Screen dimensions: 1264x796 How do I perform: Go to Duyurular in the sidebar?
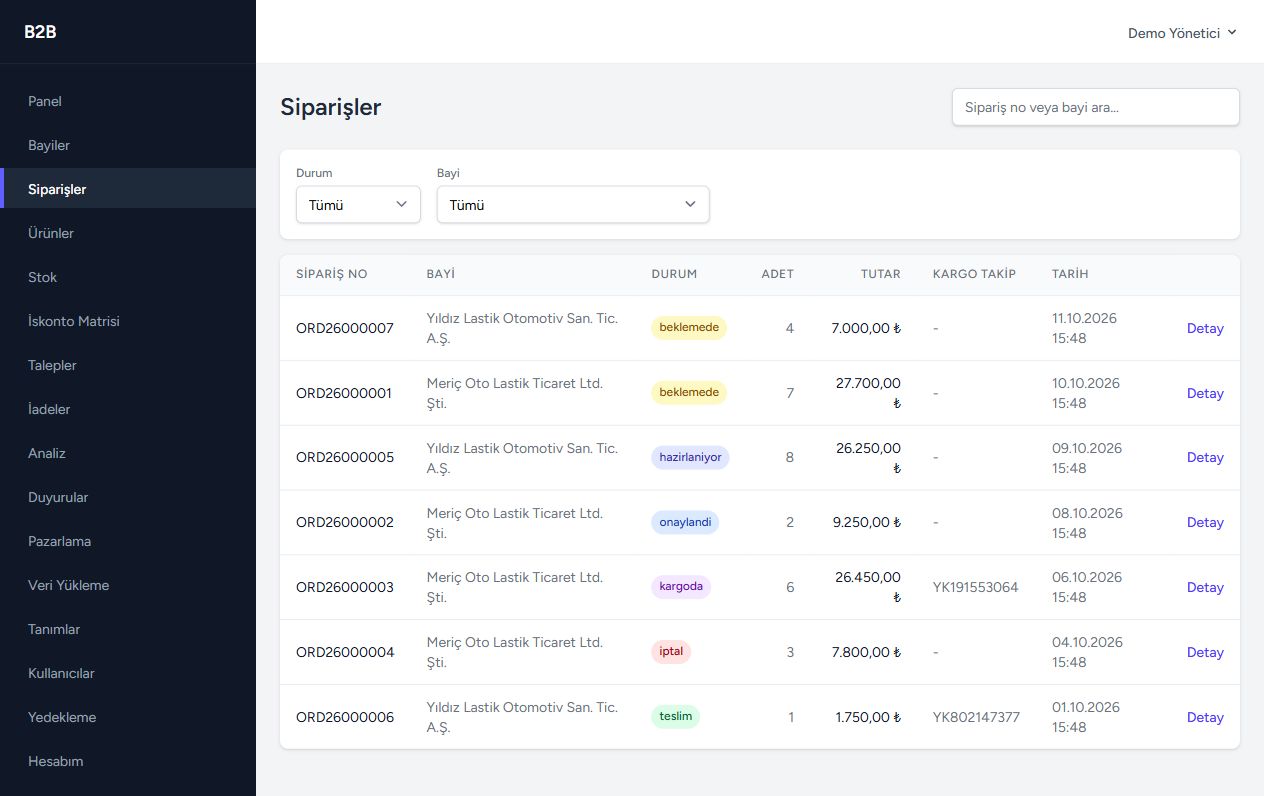point(128,497)
